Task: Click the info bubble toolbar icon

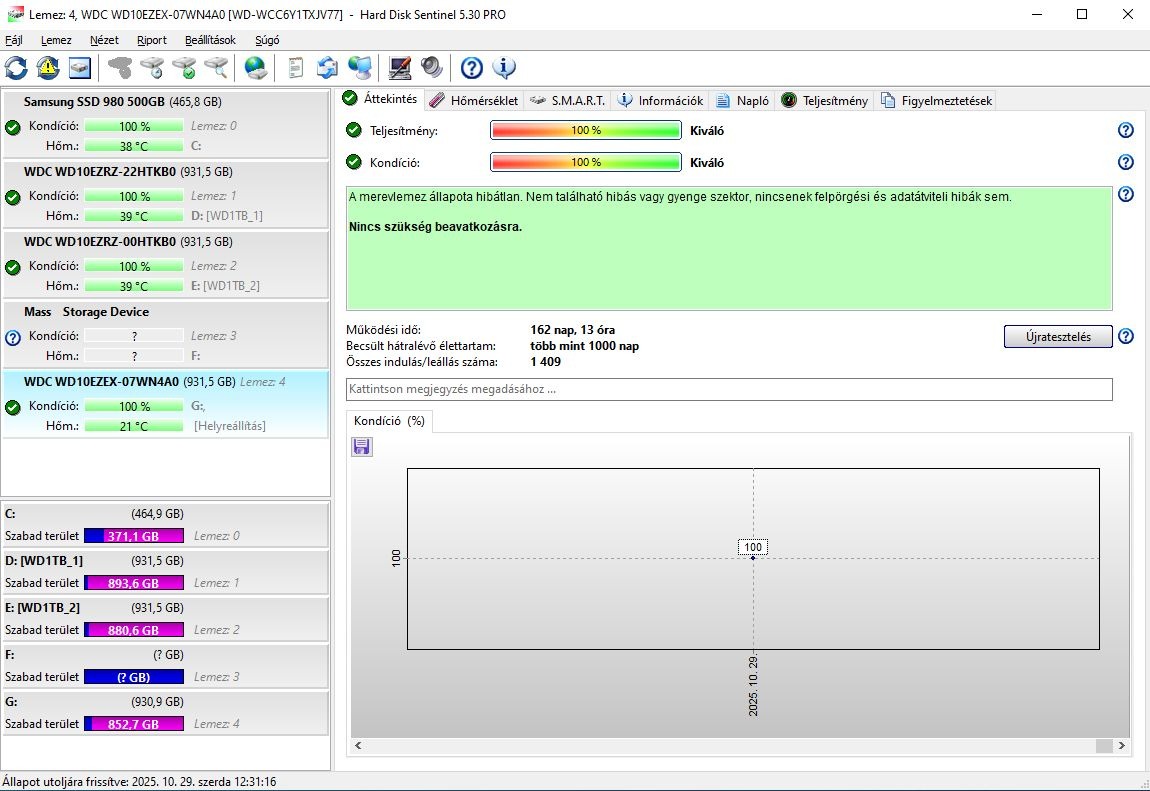Action: point(504,68)
